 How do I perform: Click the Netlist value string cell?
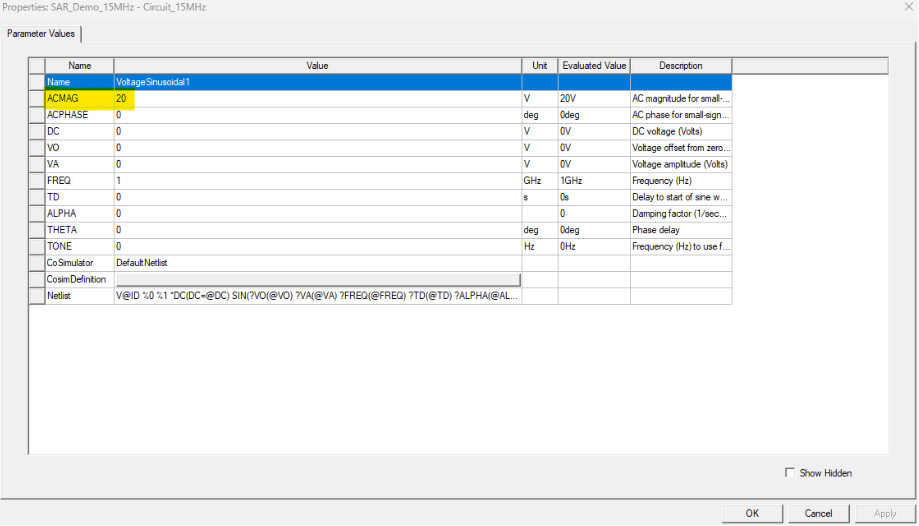point(317,296)
